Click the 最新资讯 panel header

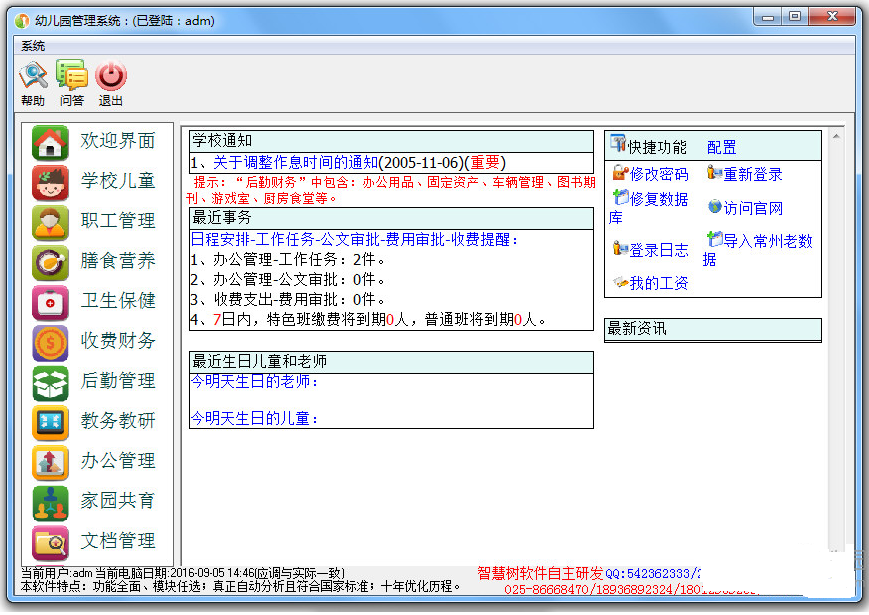[x=713, y=329]
